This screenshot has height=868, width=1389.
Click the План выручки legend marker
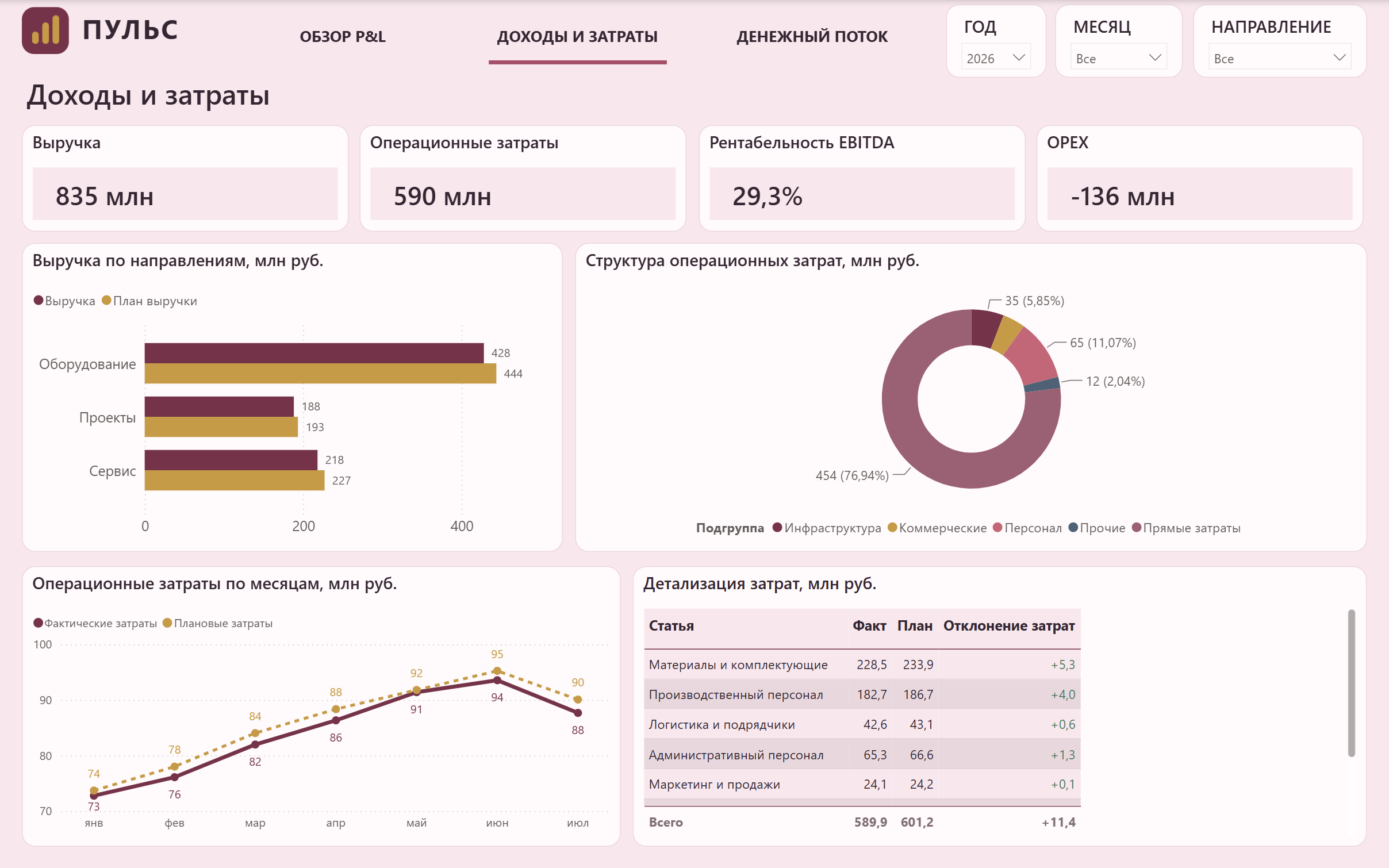tap(106, 300)
